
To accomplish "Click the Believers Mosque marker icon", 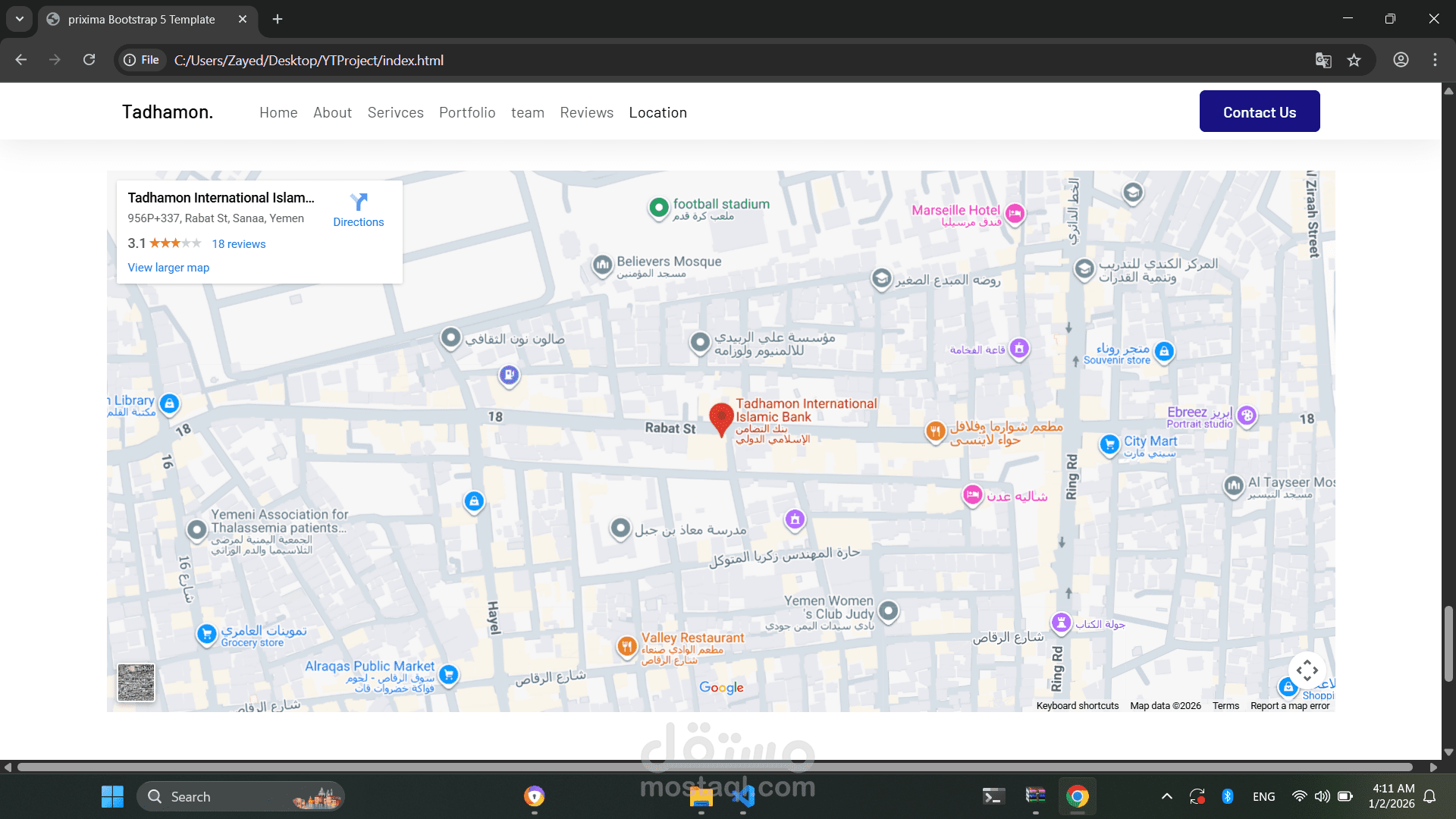I will click(x=602, y=265).
